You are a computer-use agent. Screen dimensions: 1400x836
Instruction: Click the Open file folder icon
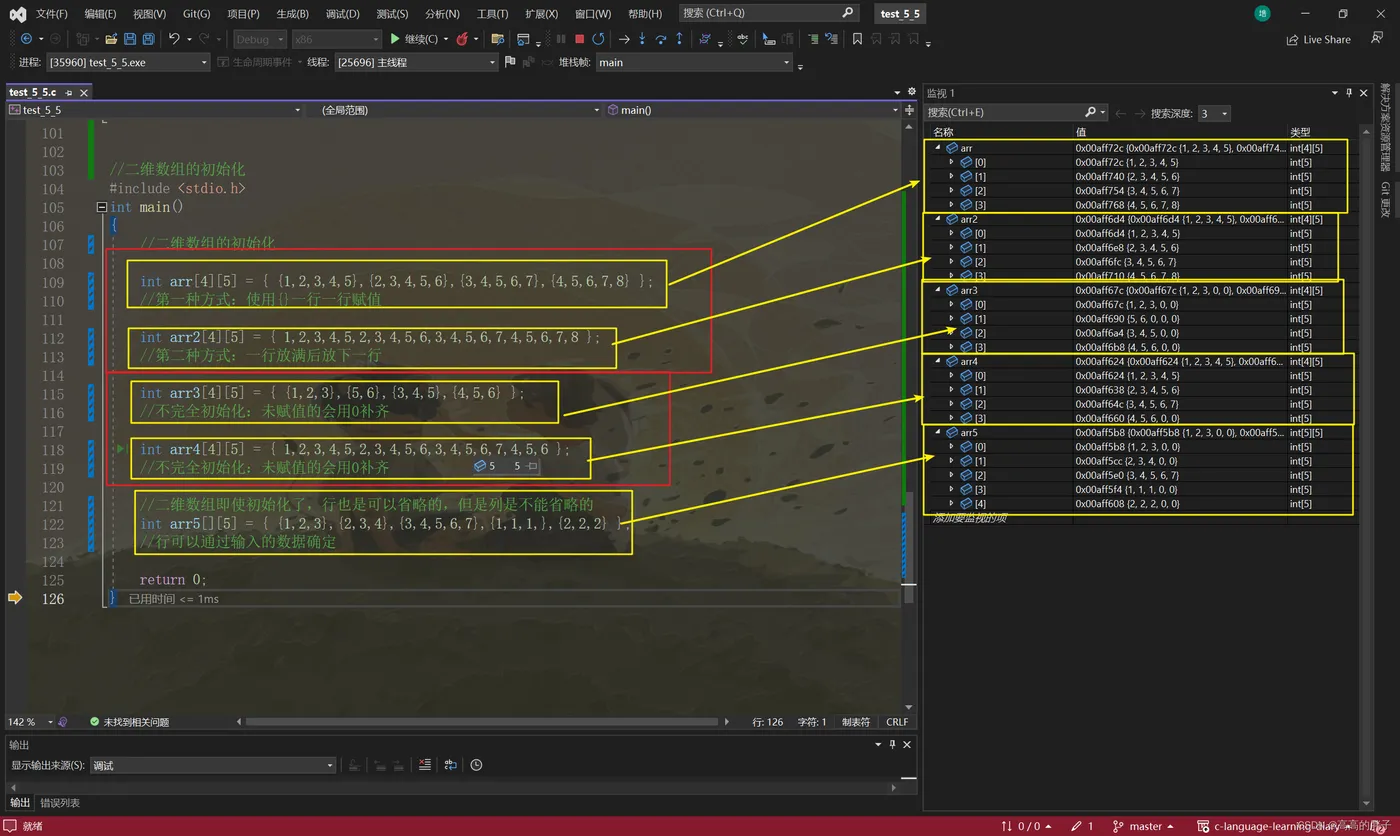pyautogui.click(x=111, y=39)
